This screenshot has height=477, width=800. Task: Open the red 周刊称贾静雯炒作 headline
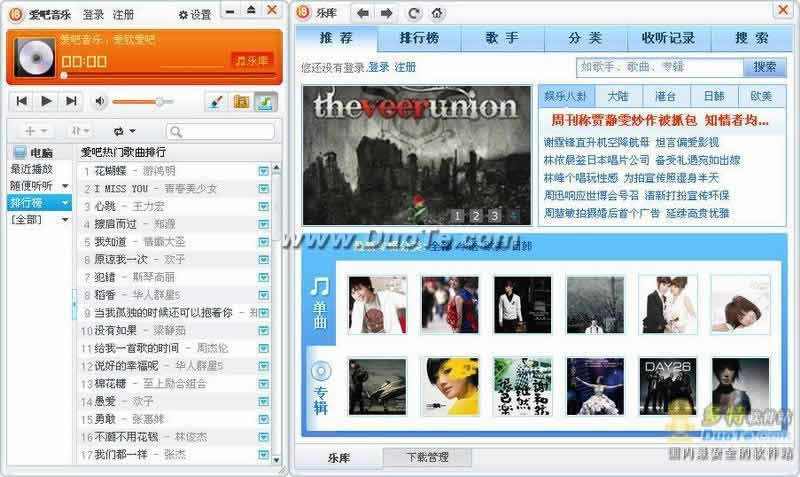pos(660,120)
